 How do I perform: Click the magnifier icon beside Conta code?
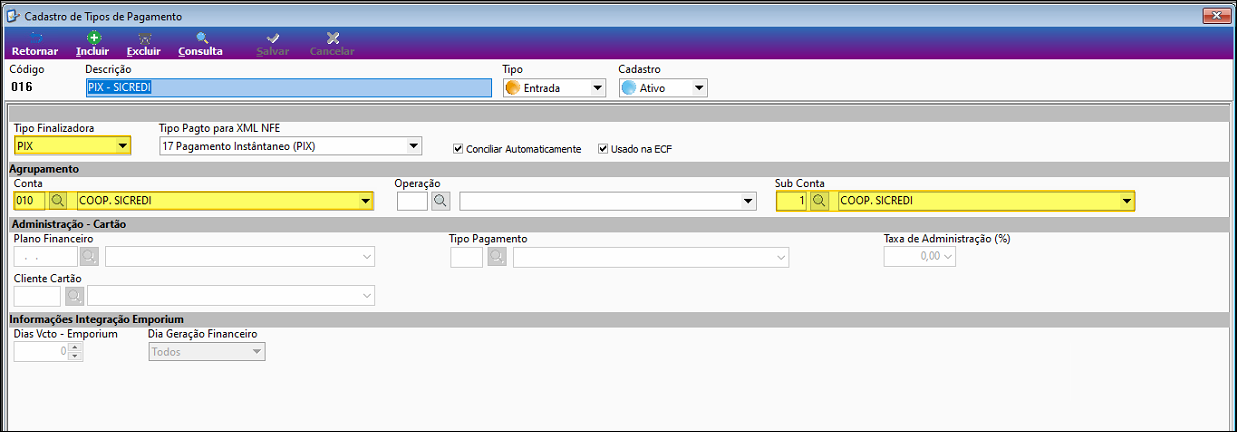(x=57, y=201)
